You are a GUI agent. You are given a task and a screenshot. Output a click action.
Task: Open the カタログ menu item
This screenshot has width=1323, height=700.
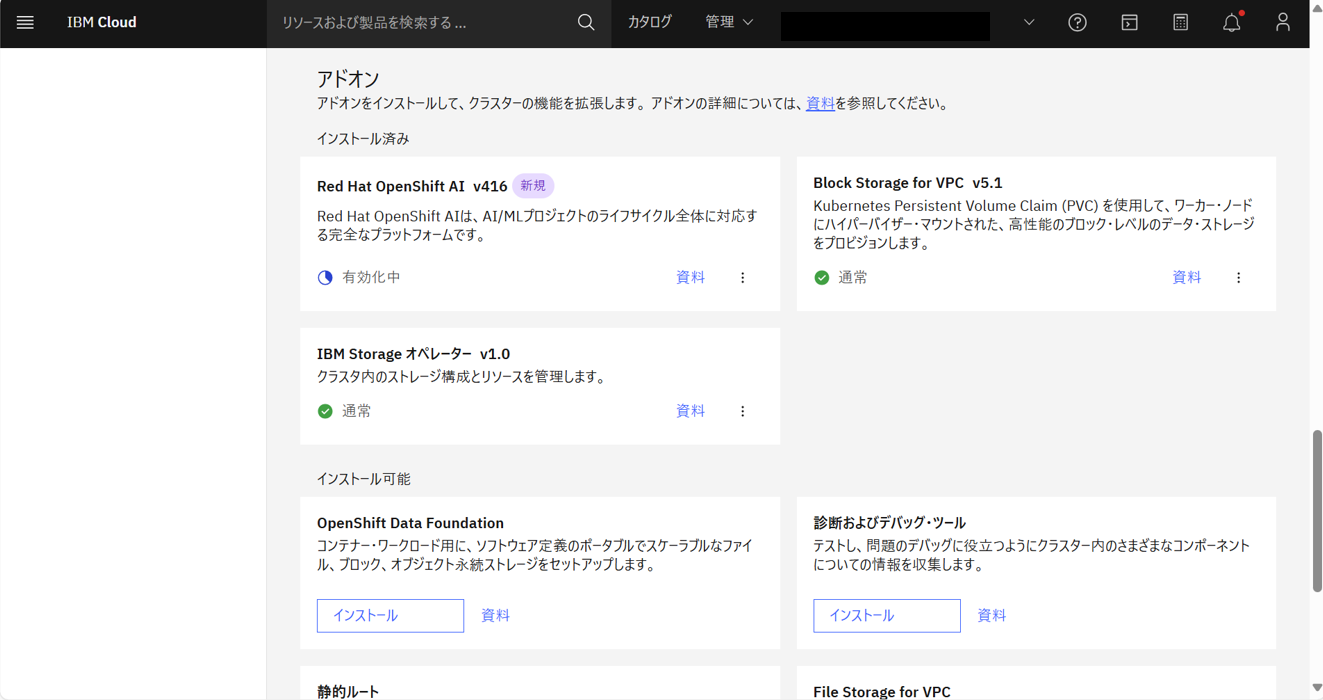[650, 22]
